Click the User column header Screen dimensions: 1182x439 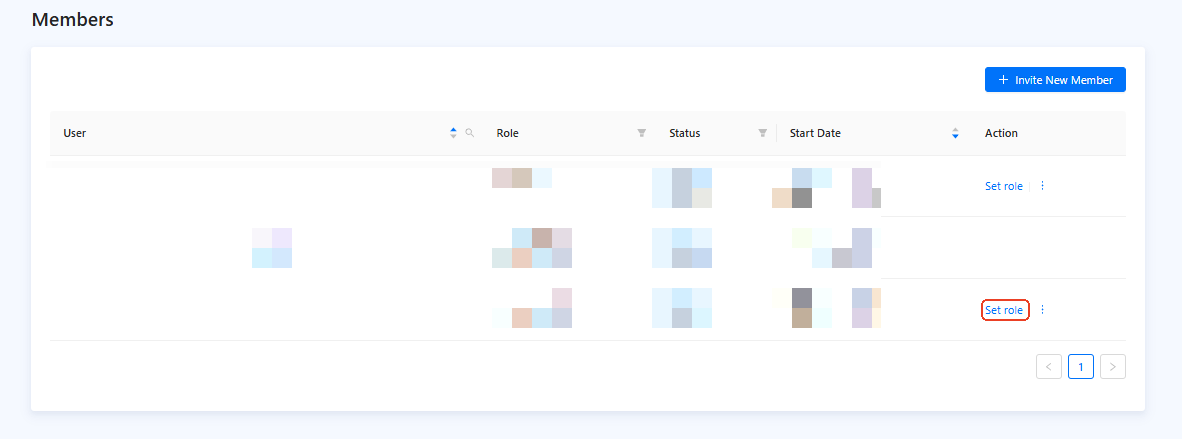click(75, 133)
